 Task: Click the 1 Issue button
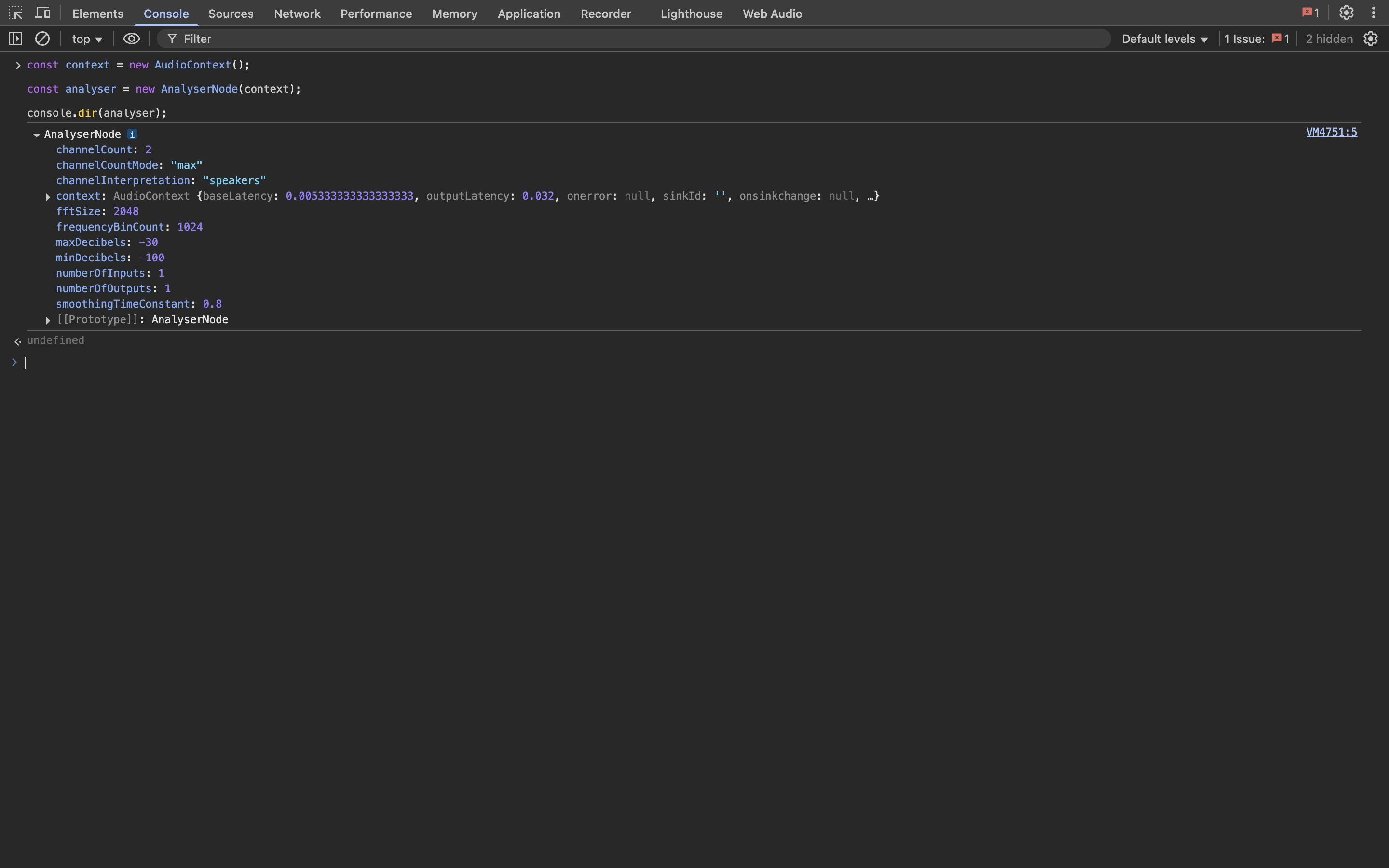(x=1256, y=39)
